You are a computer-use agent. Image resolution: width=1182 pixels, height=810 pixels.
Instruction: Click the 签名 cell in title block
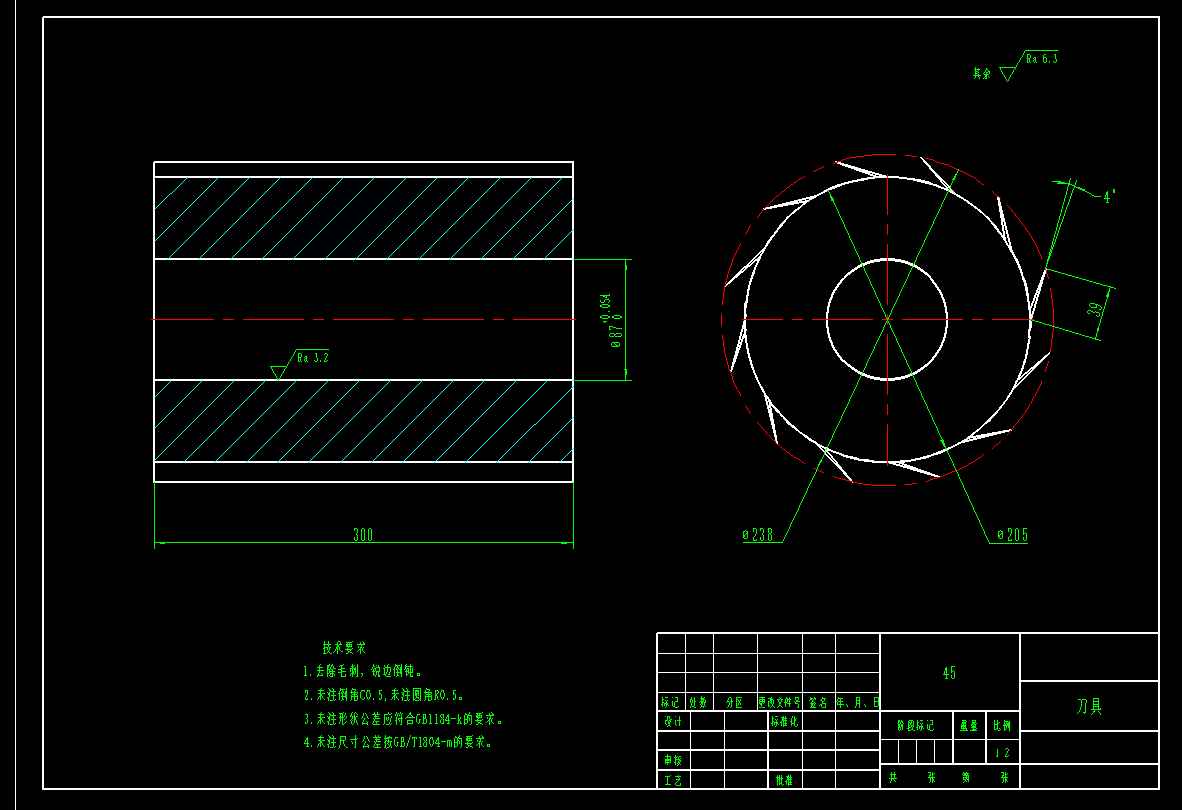click(x=818, y=702)
